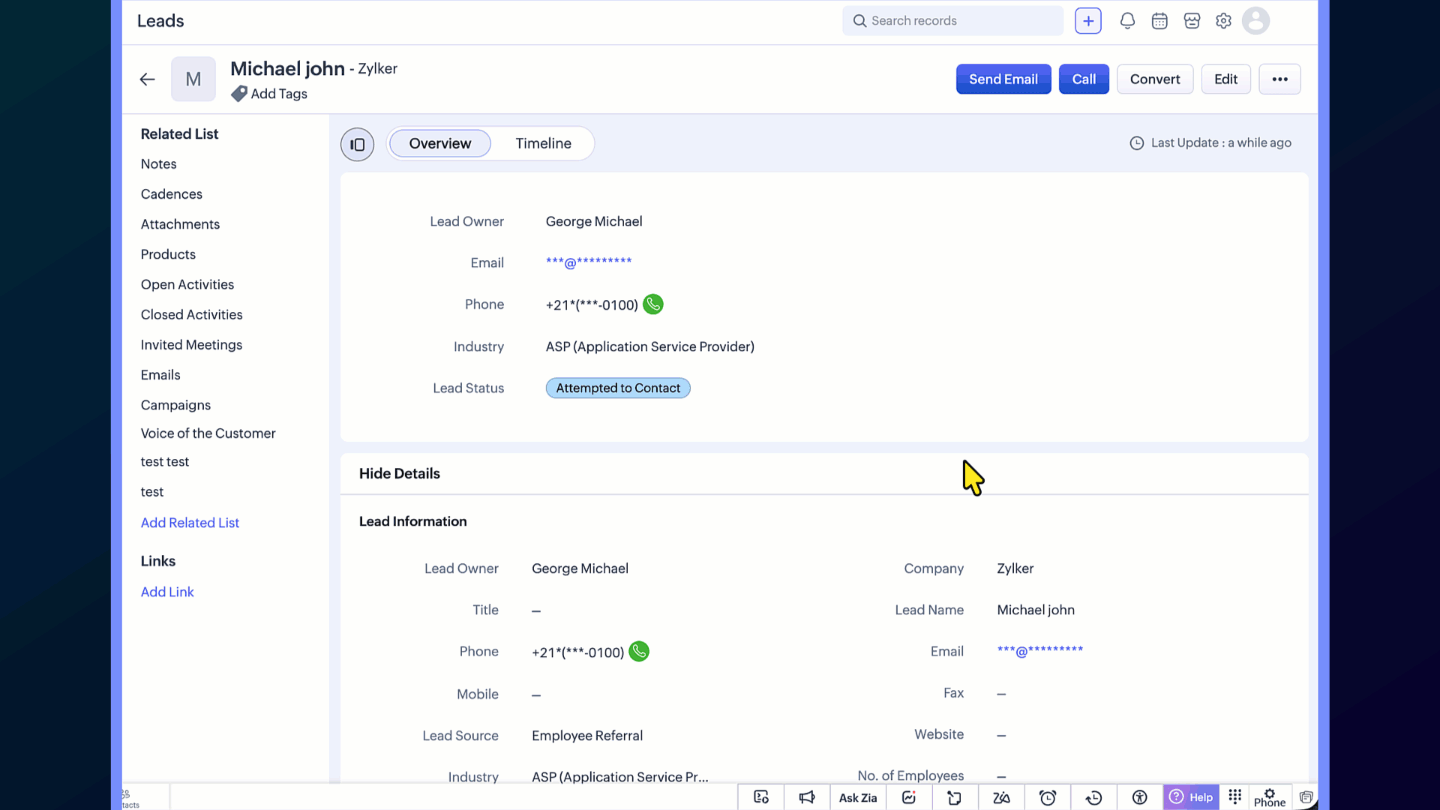Click the Add Tags link
This screenshot has width=1440, height=810.
click(279, 94)
